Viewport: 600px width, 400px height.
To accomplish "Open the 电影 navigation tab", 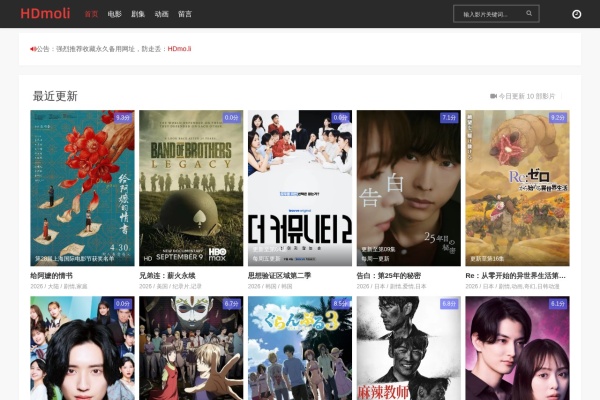I will [114, 14].
